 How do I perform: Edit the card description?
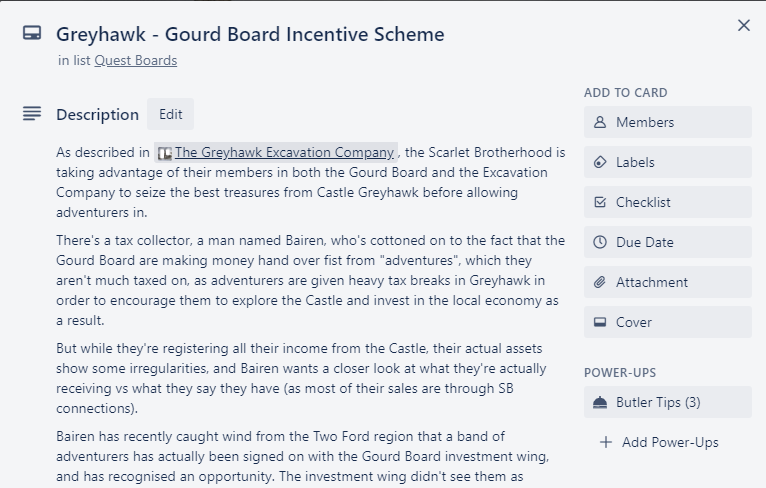click(x=170, y=114)
